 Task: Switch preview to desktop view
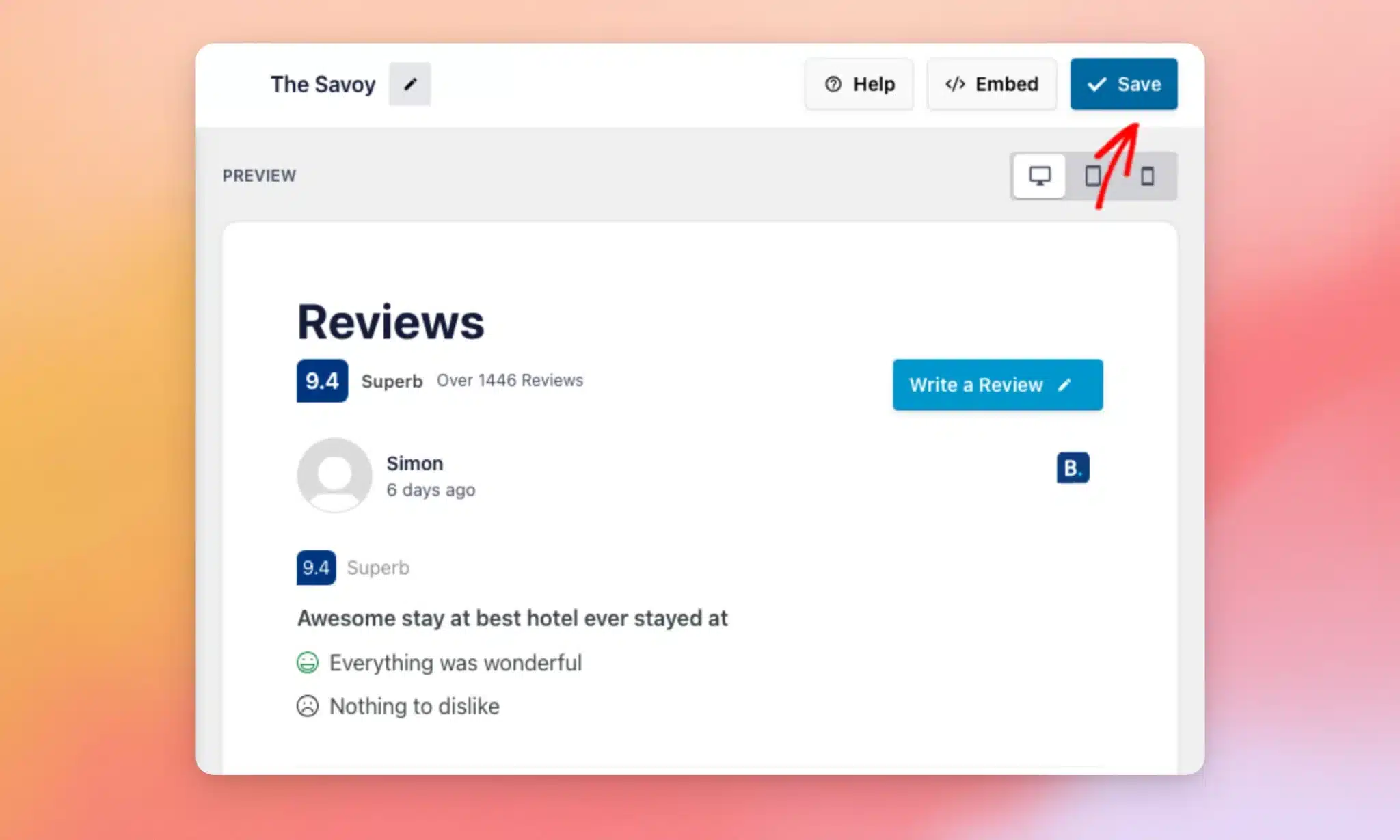coord(1039,176)
